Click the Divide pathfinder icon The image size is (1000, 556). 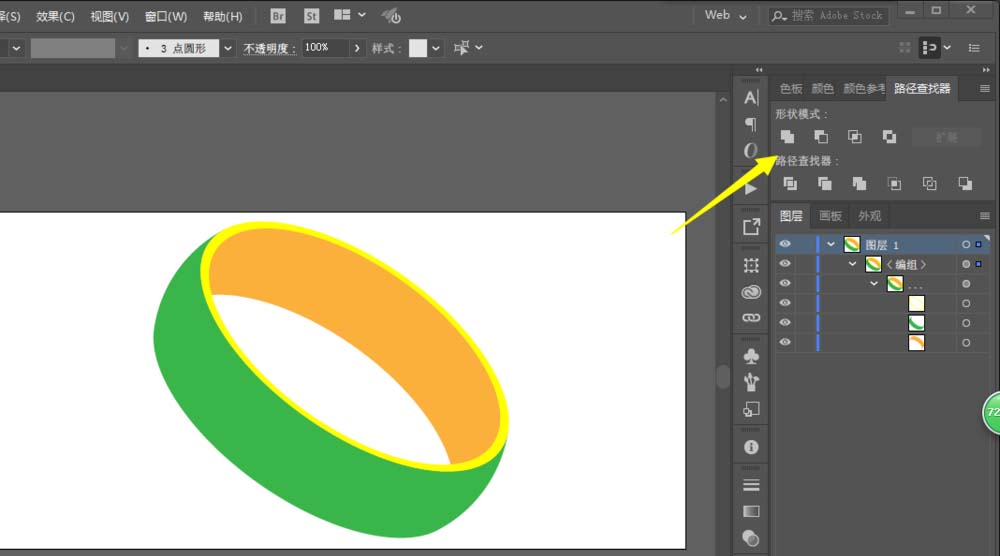point(790,184)
